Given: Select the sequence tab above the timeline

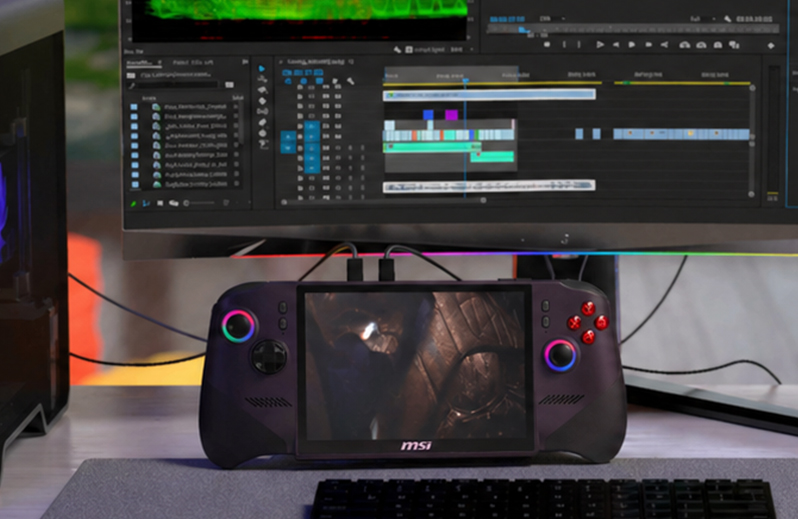Looking at the screenshot, I should [316, 62].
